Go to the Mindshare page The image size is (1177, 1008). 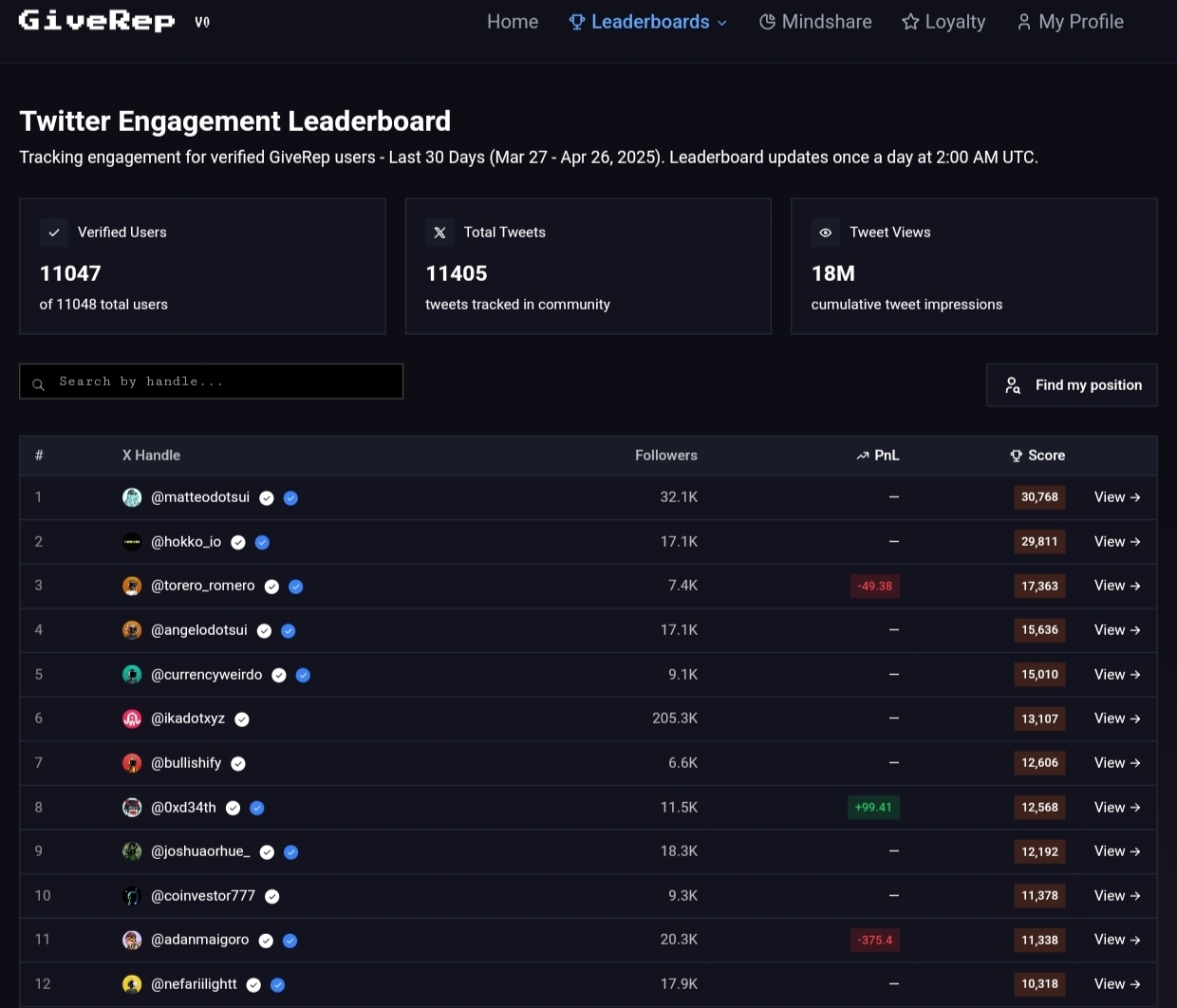[815, 22]
